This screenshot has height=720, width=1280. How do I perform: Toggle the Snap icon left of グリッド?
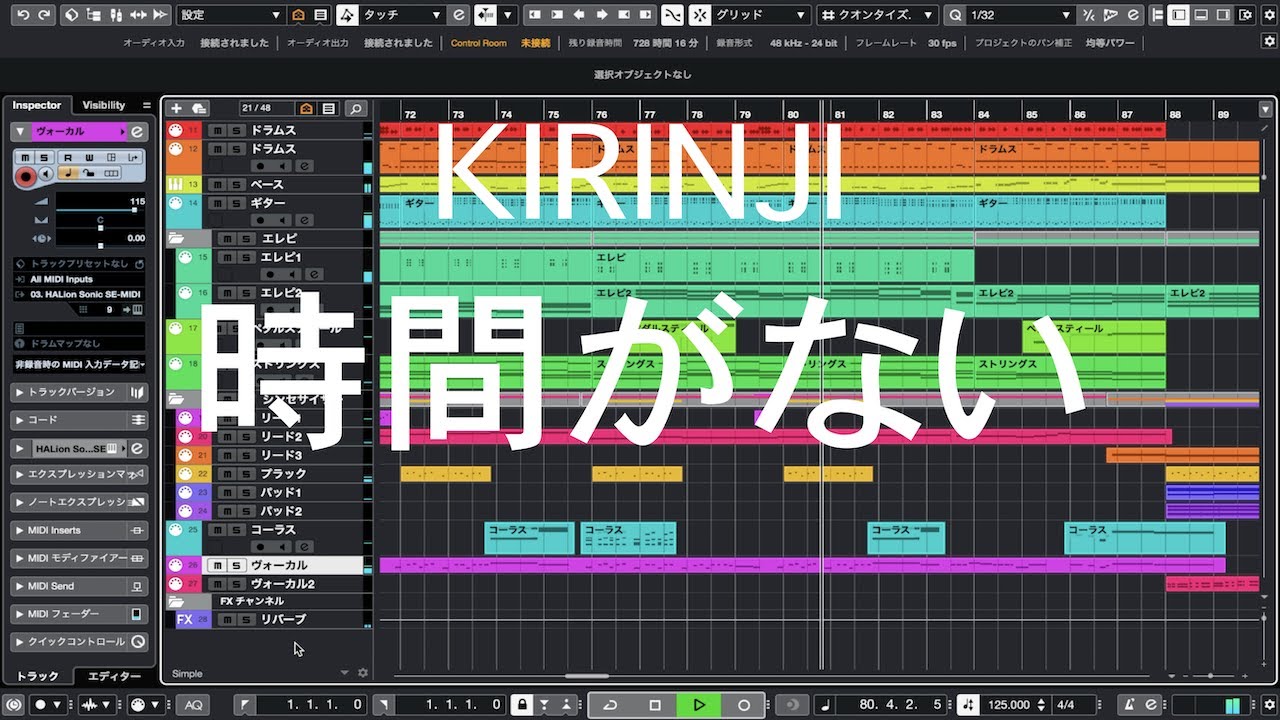click(700, 15)
